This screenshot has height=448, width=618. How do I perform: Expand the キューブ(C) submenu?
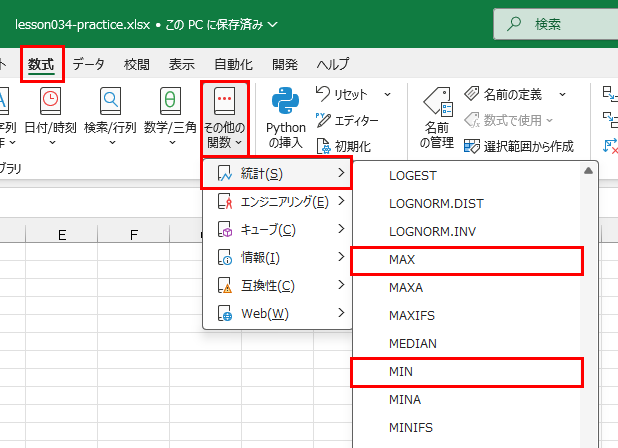277,230
